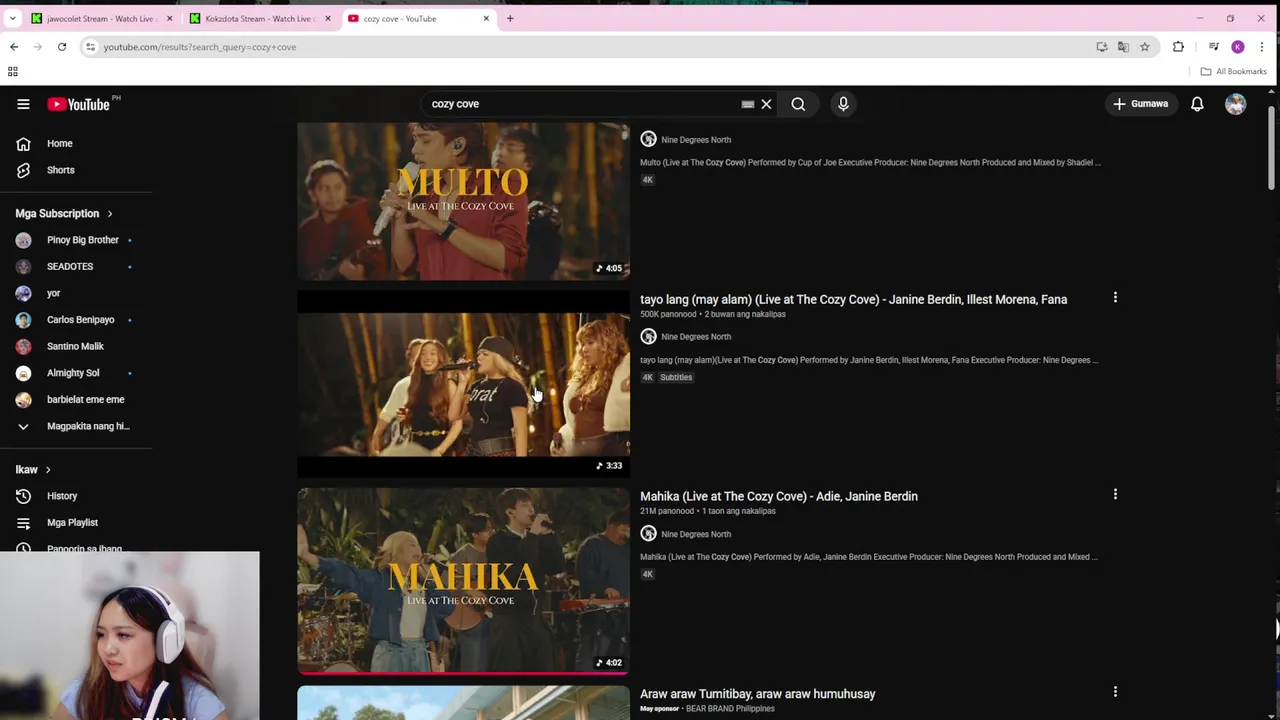This screenshot has width=1280, height=720.
Task: Open the tayo lang (may alam) video title
Action: coord(853,299)
